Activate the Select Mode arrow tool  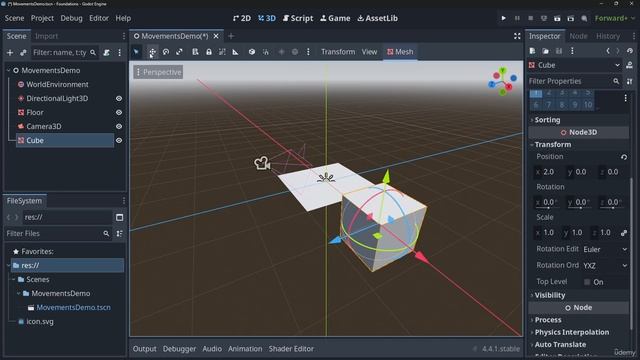tap(136, 52)
